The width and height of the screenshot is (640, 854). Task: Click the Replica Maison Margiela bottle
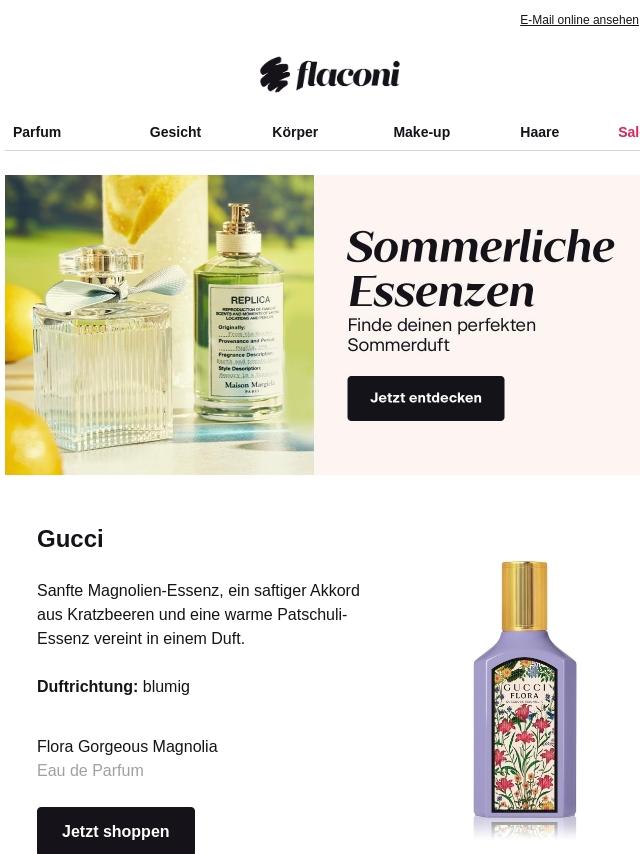click(240, 315)
